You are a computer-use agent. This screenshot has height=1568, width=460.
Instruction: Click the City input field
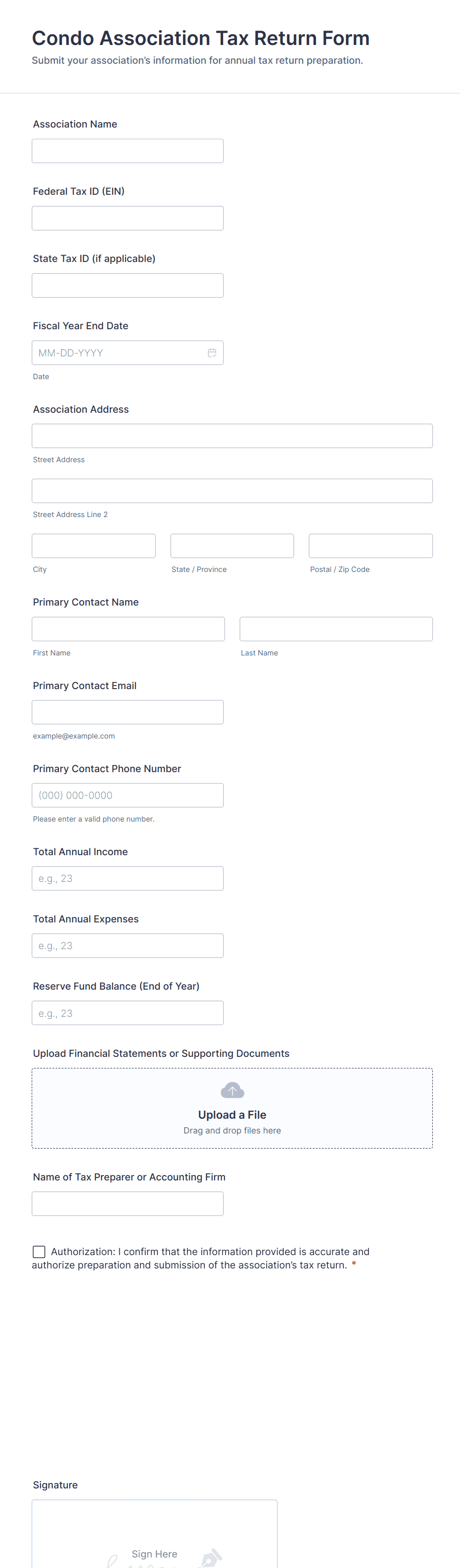(94, 546)
